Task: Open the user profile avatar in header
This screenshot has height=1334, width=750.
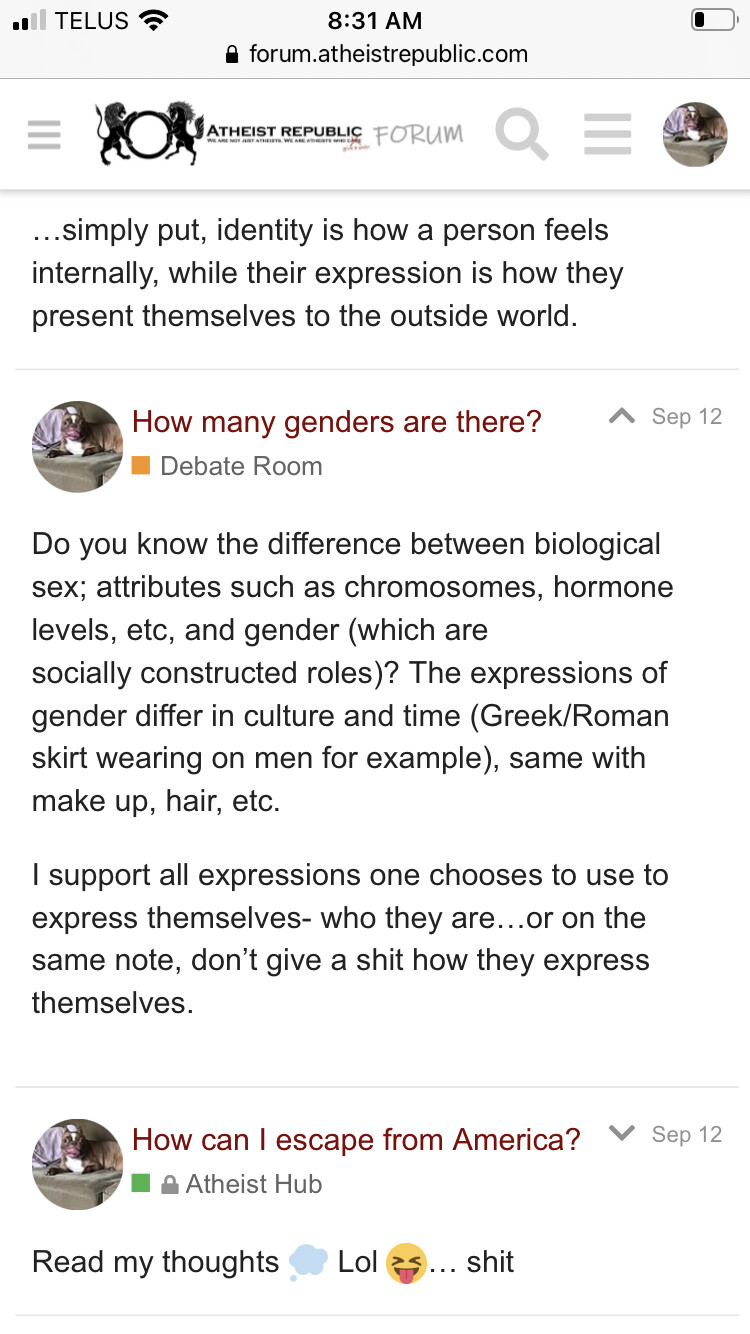Action: point(695,134)
